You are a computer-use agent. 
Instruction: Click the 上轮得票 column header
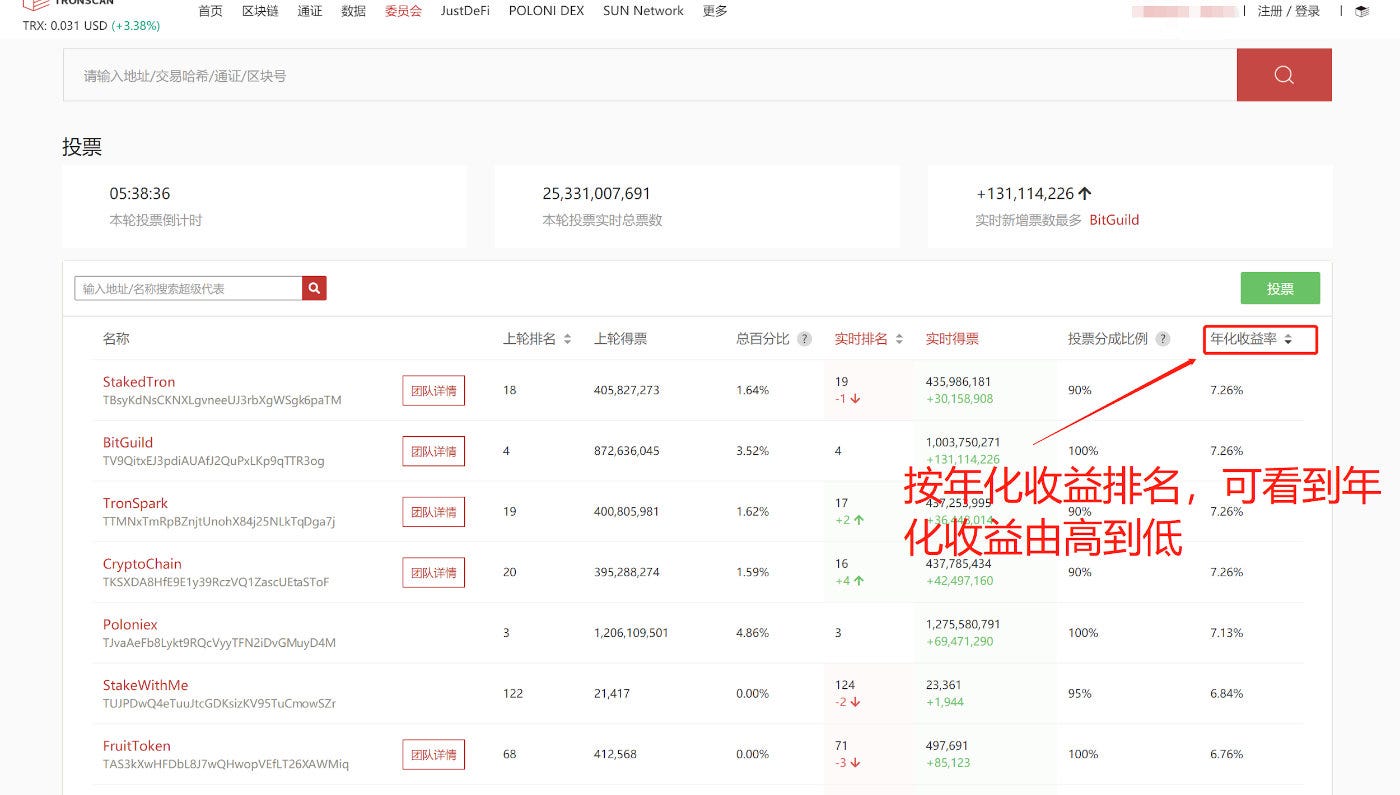click(620, 339)
